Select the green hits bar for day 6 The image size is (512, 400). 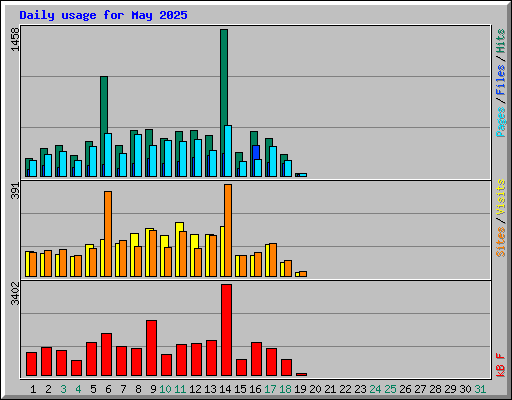[x=104, y=105]
